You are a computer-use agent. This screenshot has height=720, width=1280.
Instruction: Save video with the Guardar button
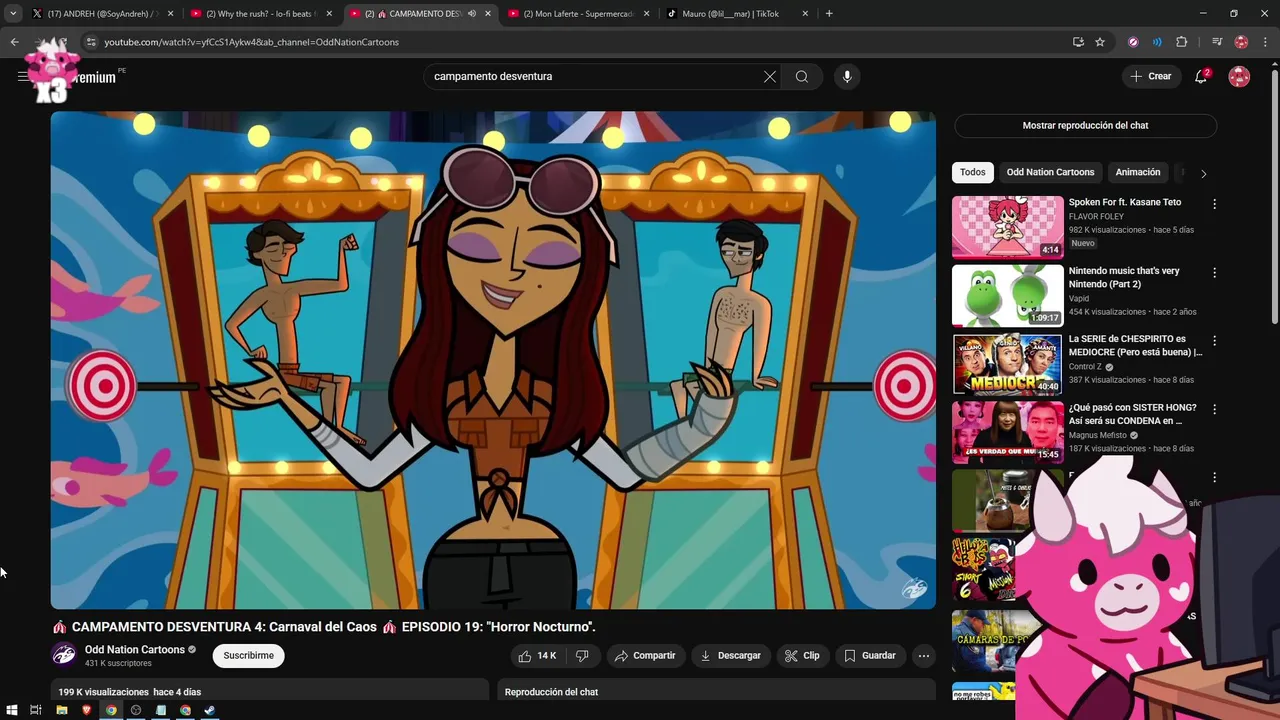tap(870, 656)
